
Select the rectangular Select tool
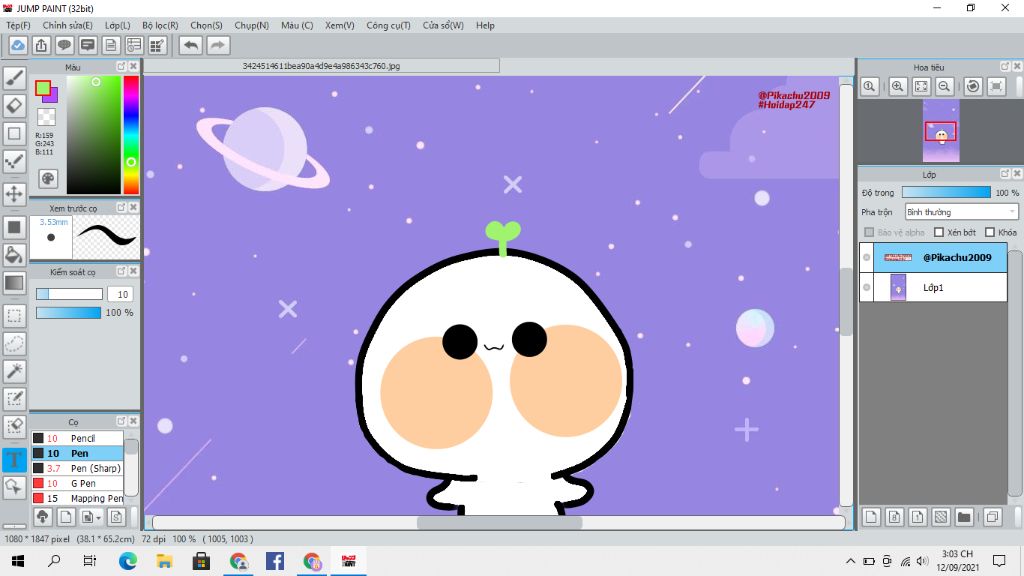14,316
